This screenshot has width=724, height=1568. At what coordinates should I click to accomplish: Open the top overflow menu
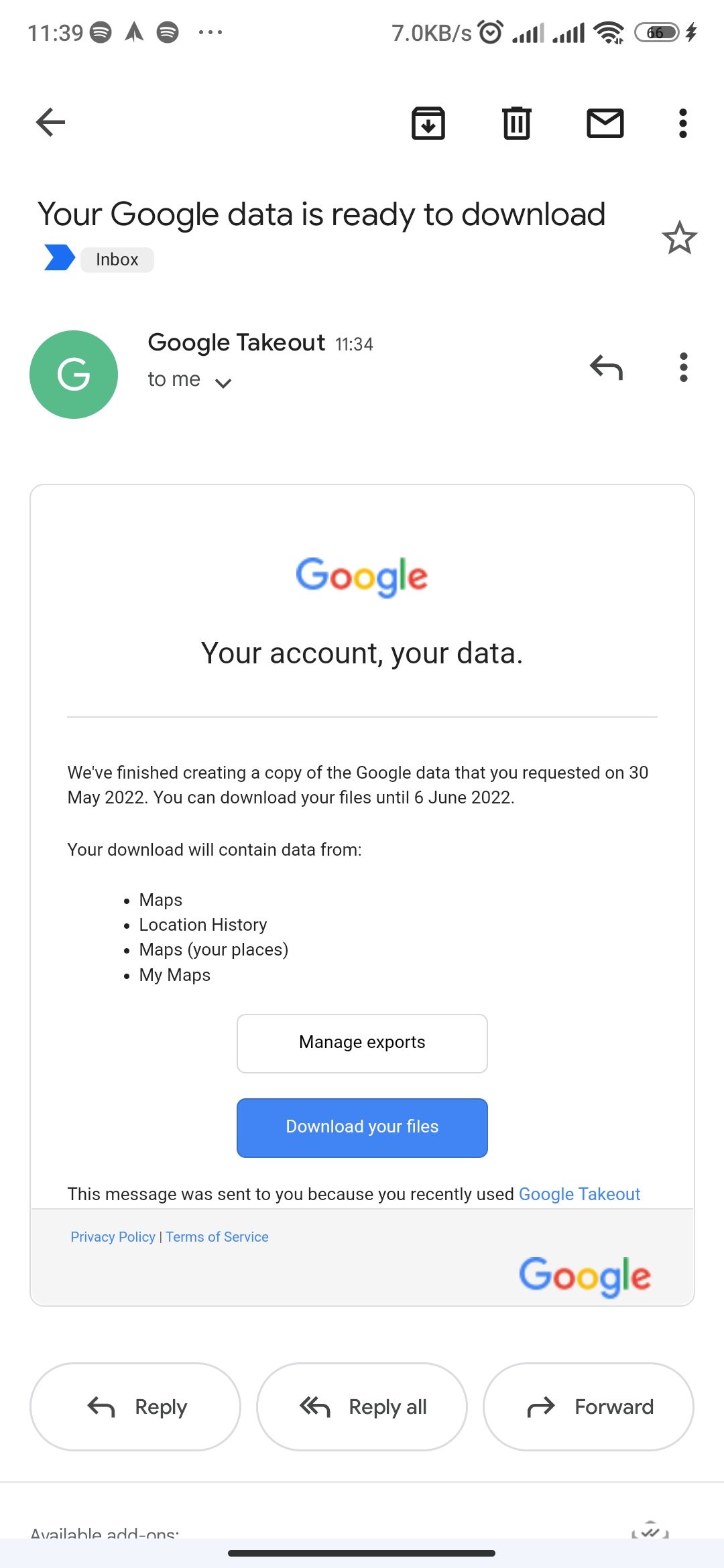click(682, 123)
